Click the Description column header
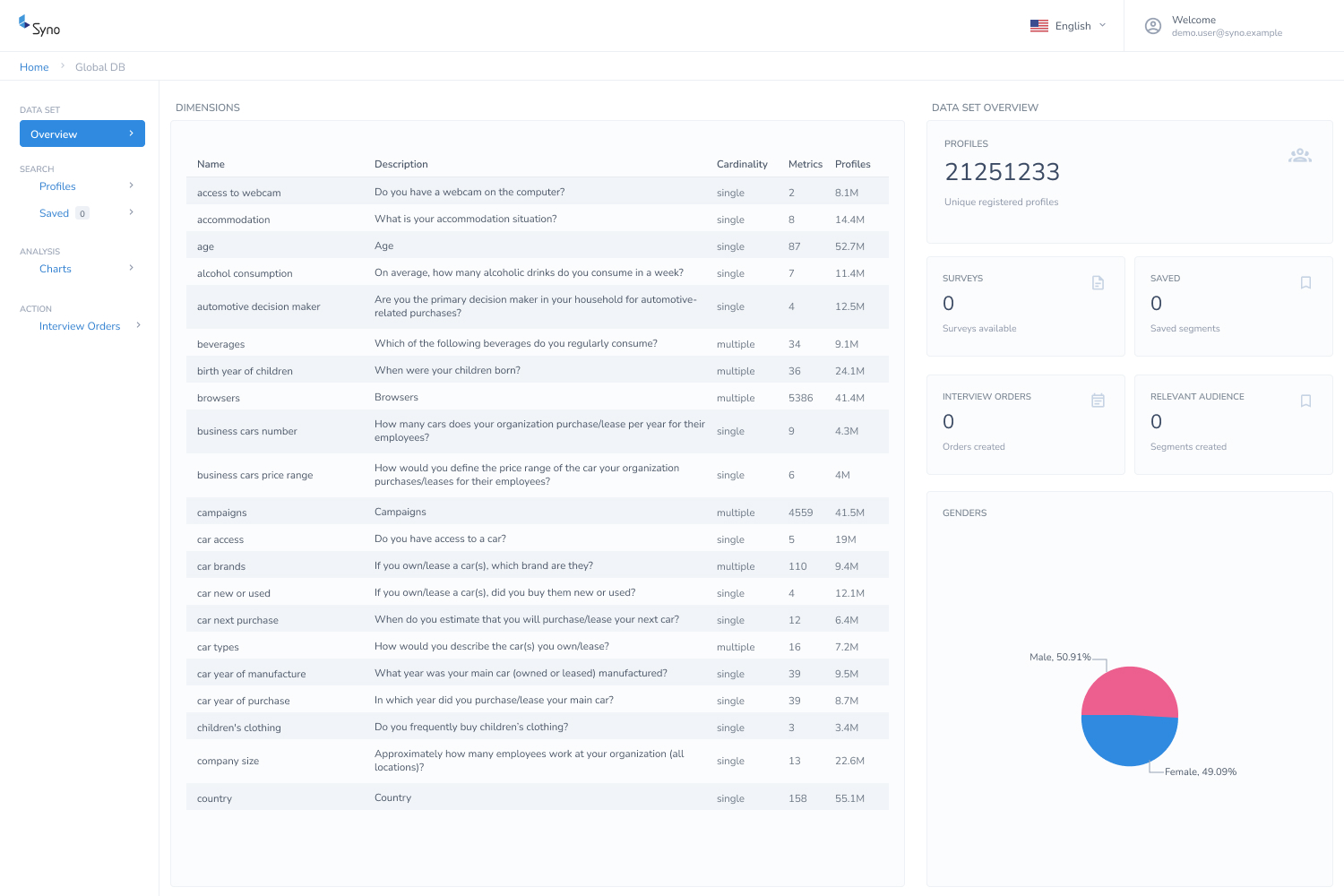Image resolution: width=1344 pixels, height=896 pixels. (401, 164)
